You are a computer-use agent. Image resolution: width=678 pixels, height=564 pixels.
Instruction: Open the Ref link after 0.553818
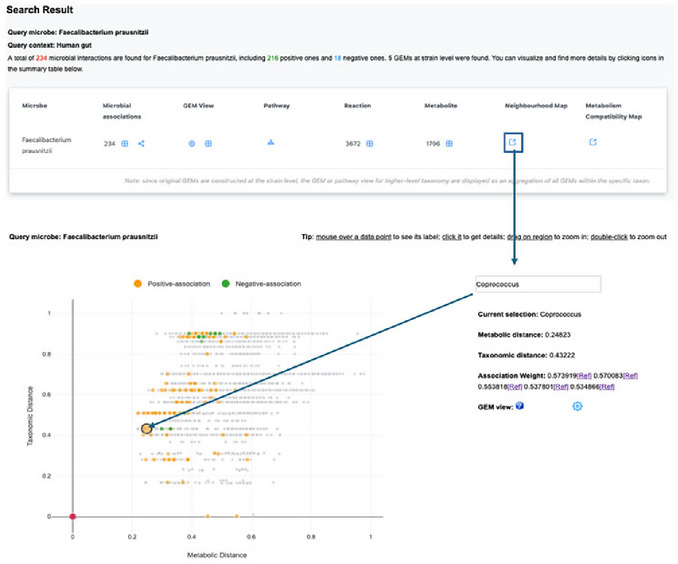coord(515,387)
